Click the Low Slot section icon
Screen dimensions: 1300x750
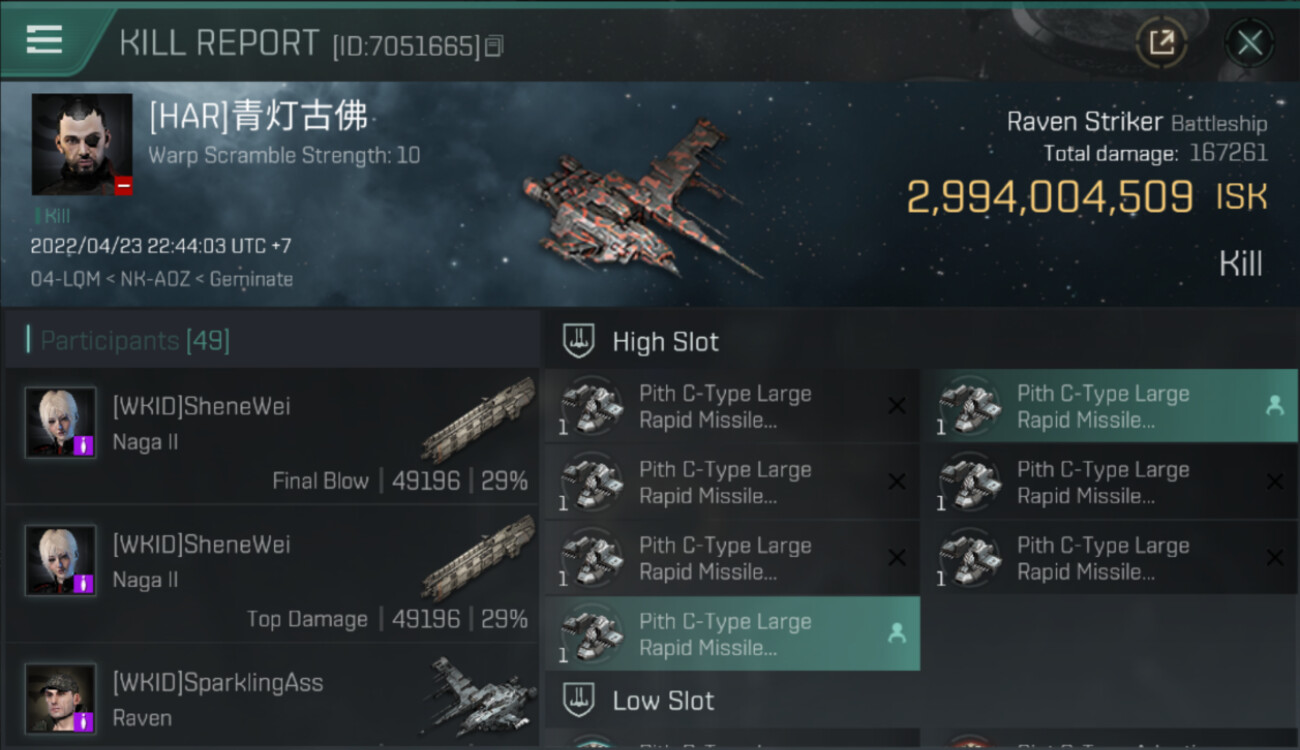click(580, 701)
